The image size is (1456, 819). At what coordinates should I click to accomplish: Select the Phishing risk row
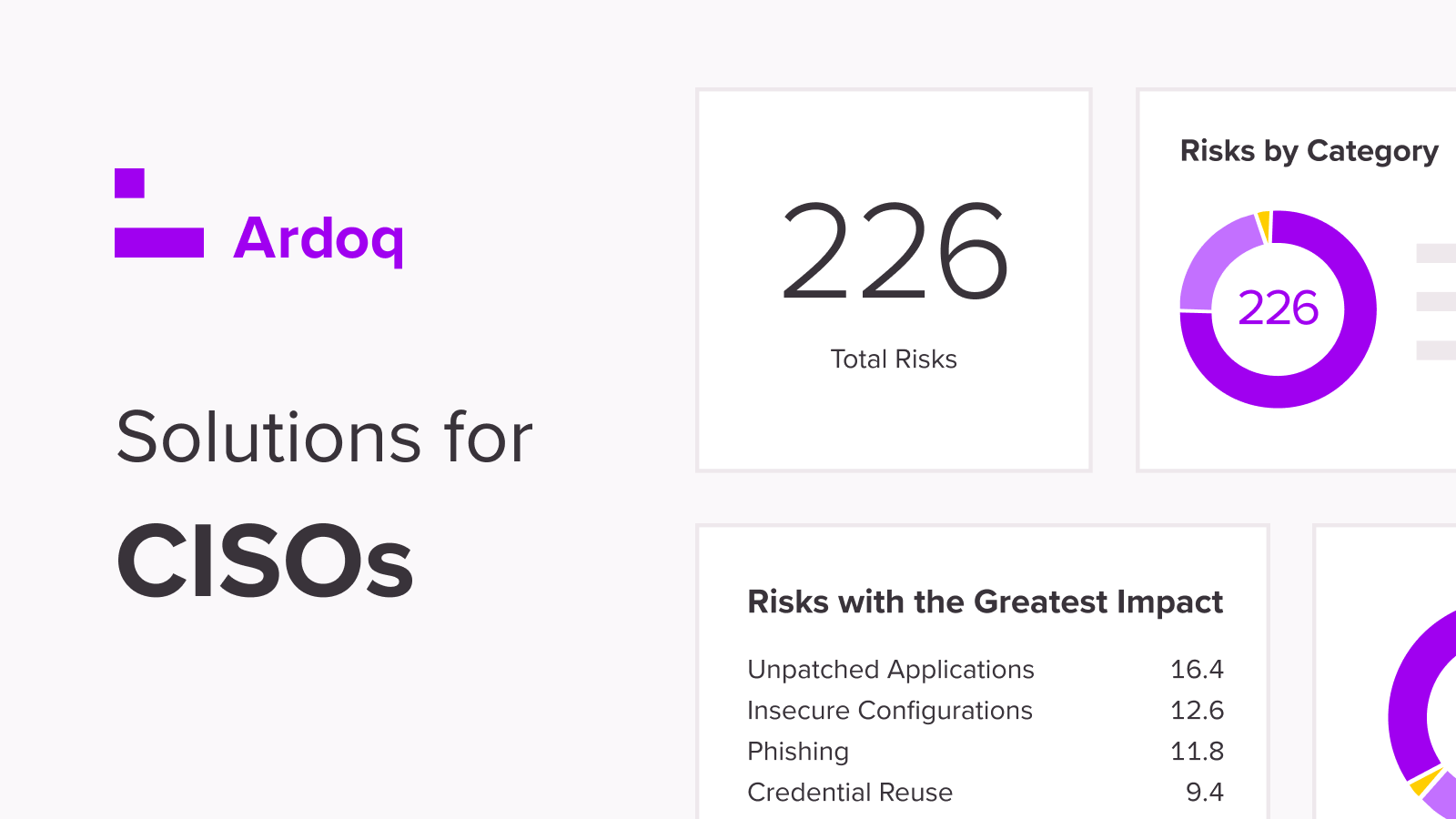click(986, 752)
